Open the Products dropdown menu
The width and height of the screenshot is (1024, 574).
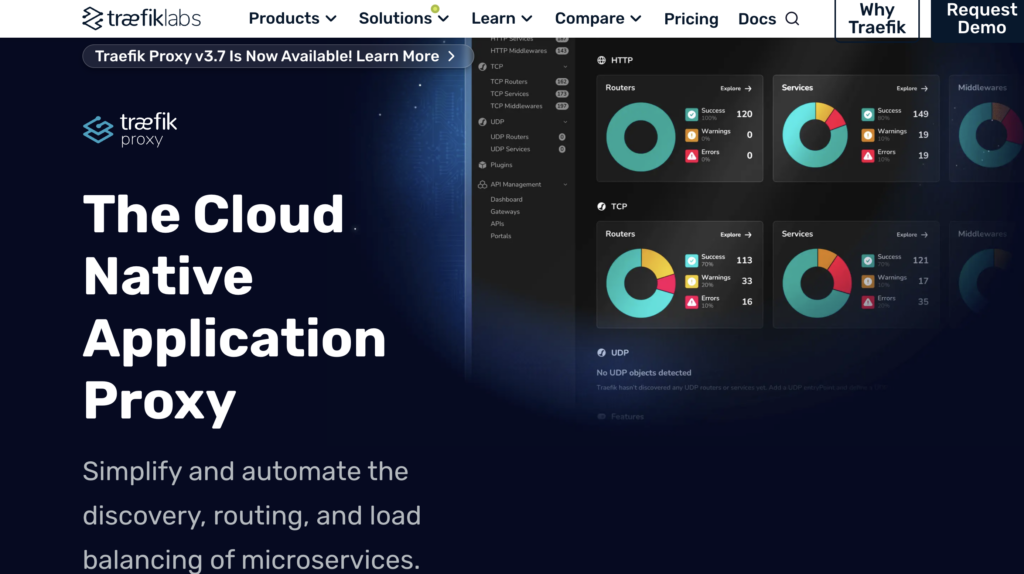(x=292, y=18)
